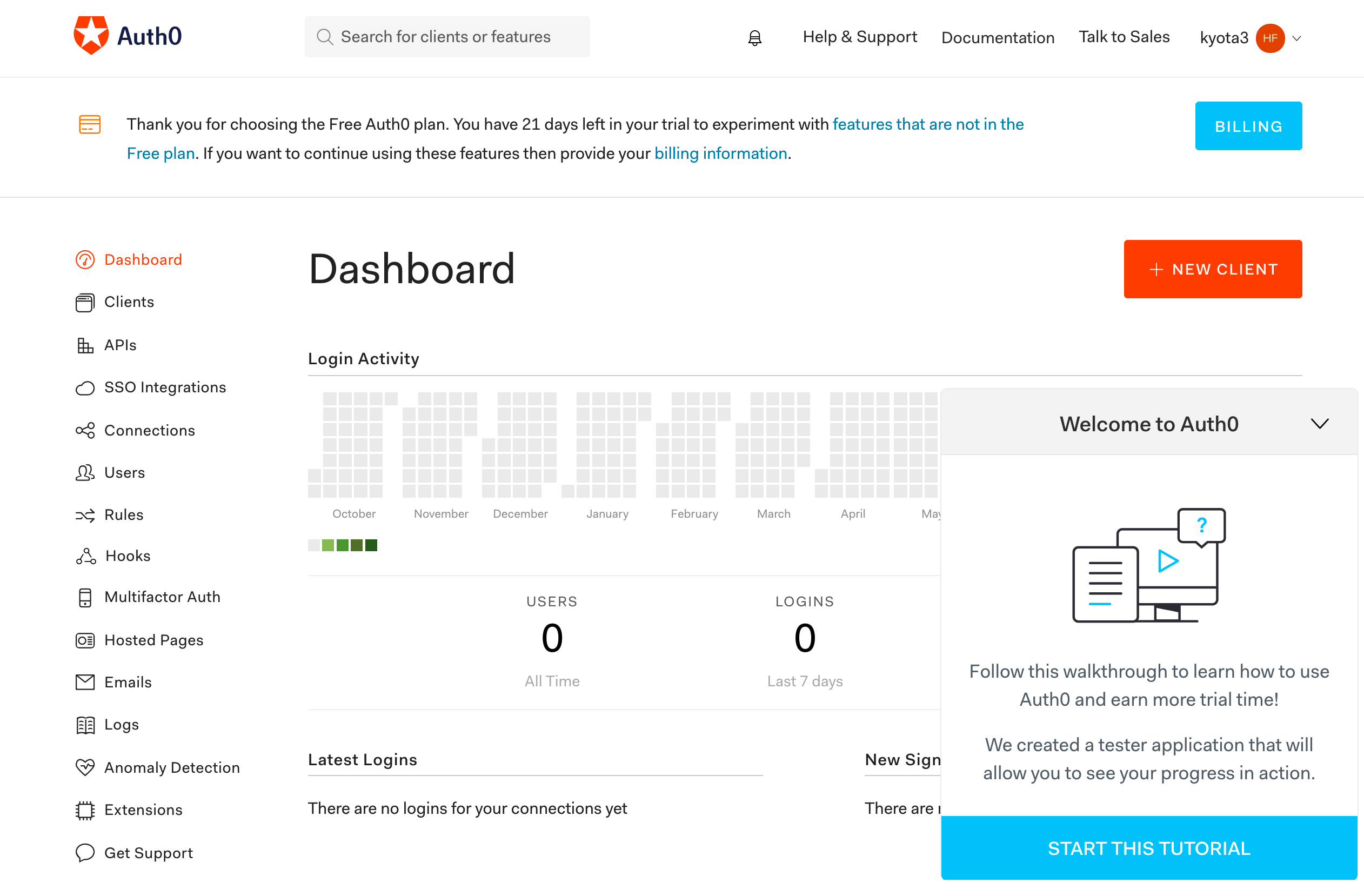This screenshot has height=896, width=1364.
Task: Click the APIs grid icon in sidebar
Action: 85,345
